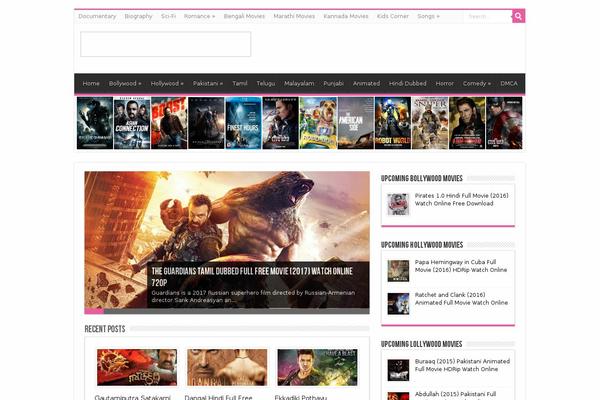Open the Batman v Superman poster
Viewport: 600px width, 400px height.
point(206,123)
